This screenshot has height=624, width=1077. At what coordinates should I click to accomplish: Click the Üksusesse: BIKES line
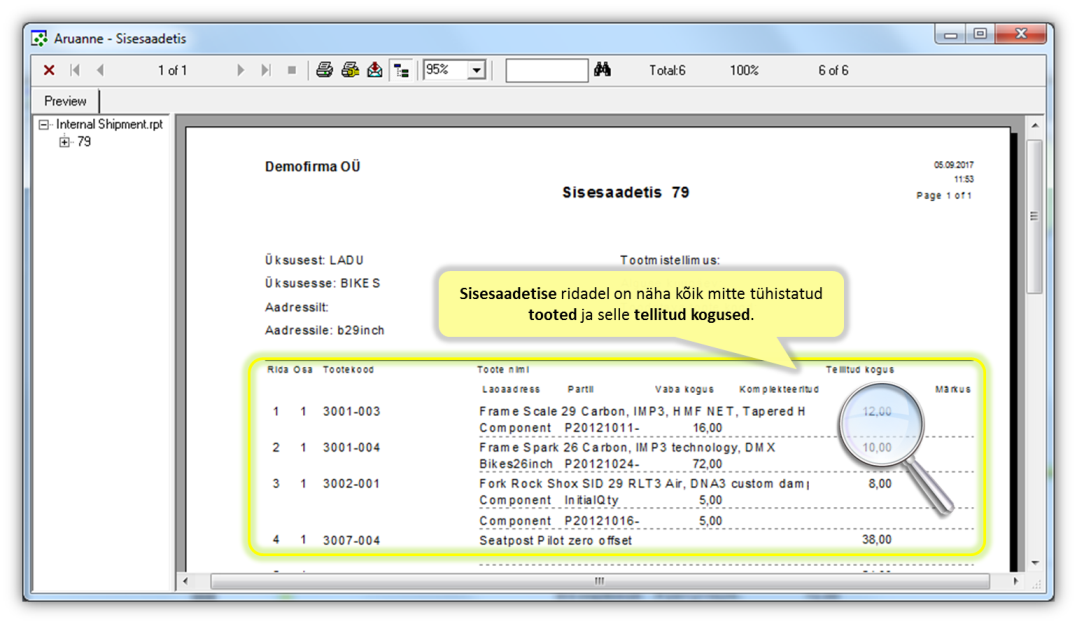[323, 283]
